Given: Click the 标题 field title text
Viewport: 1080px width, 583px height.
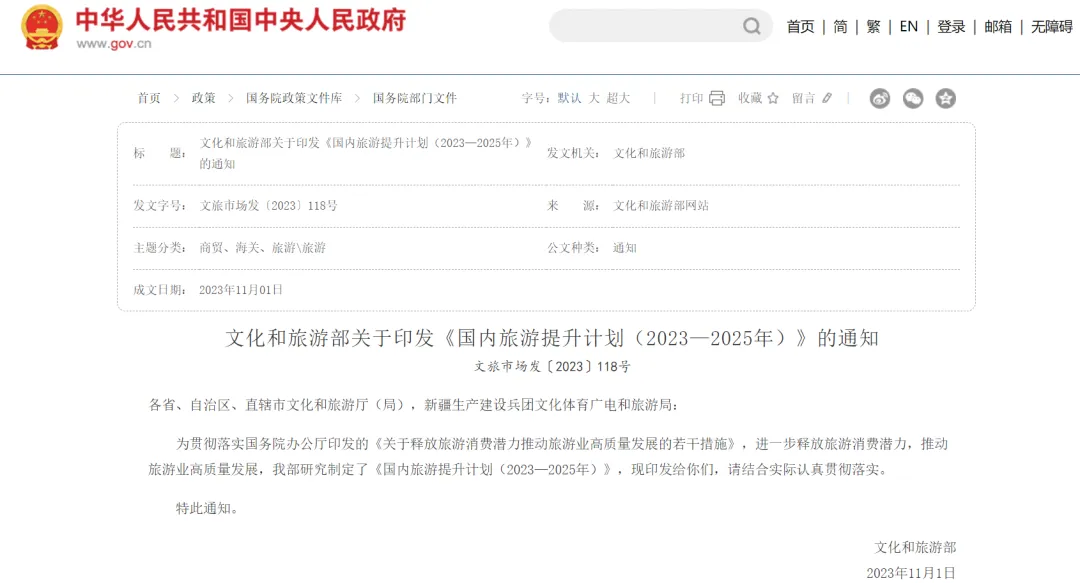Looking at the screenshot, I should tap(366, 153).
